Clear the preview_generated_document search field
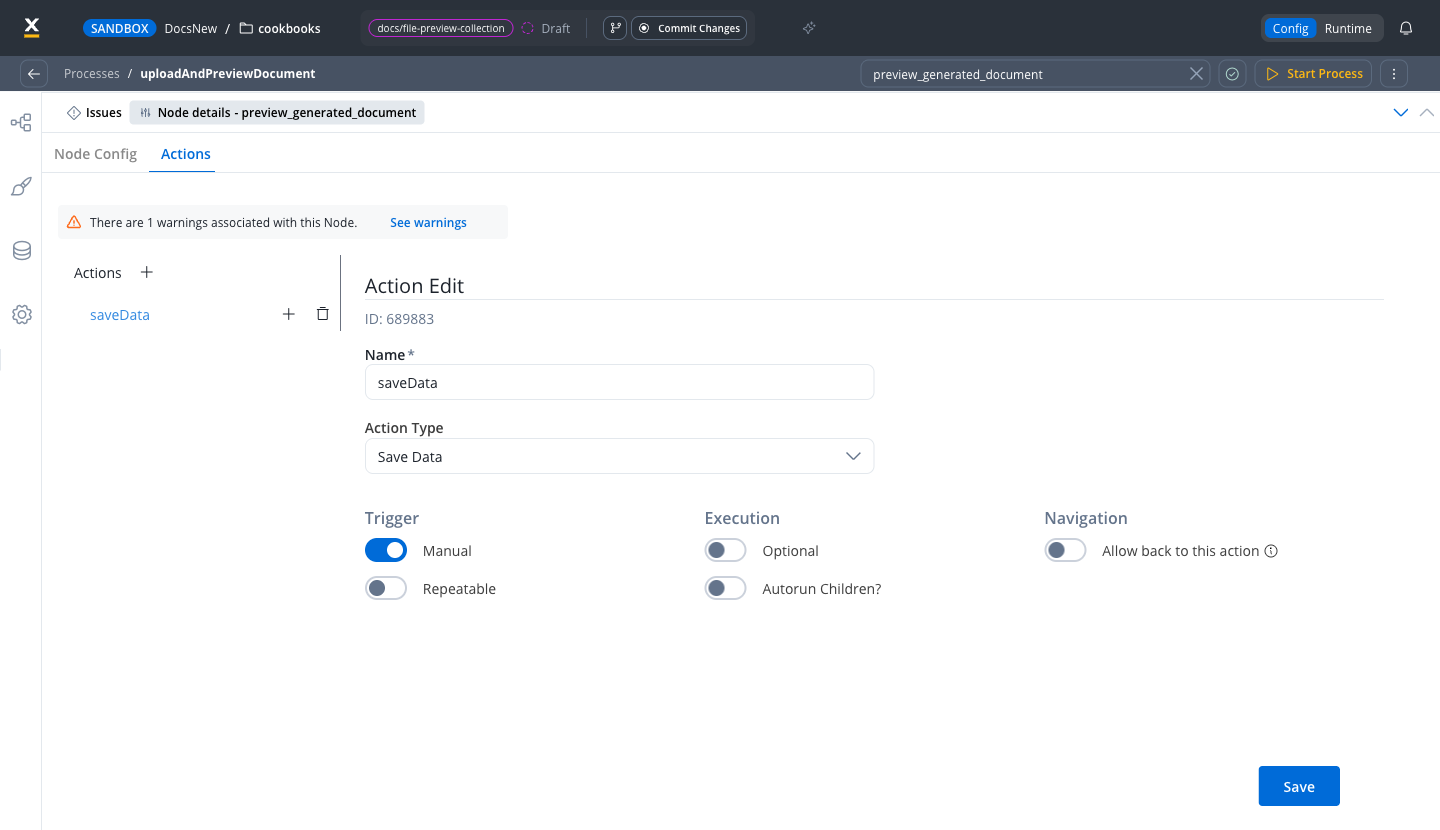This screenshot has width=1440, height=830. click(x=1196, y=74)
